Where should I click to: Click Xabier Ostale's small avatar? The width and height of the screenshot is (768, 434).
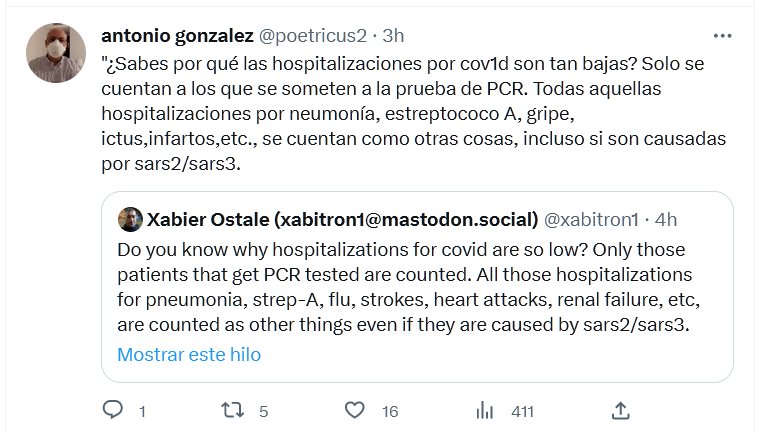click(x=129, y=220)
